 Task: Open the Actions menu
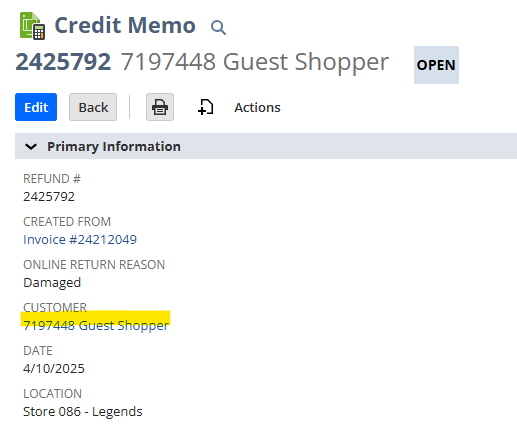(257, 107)
